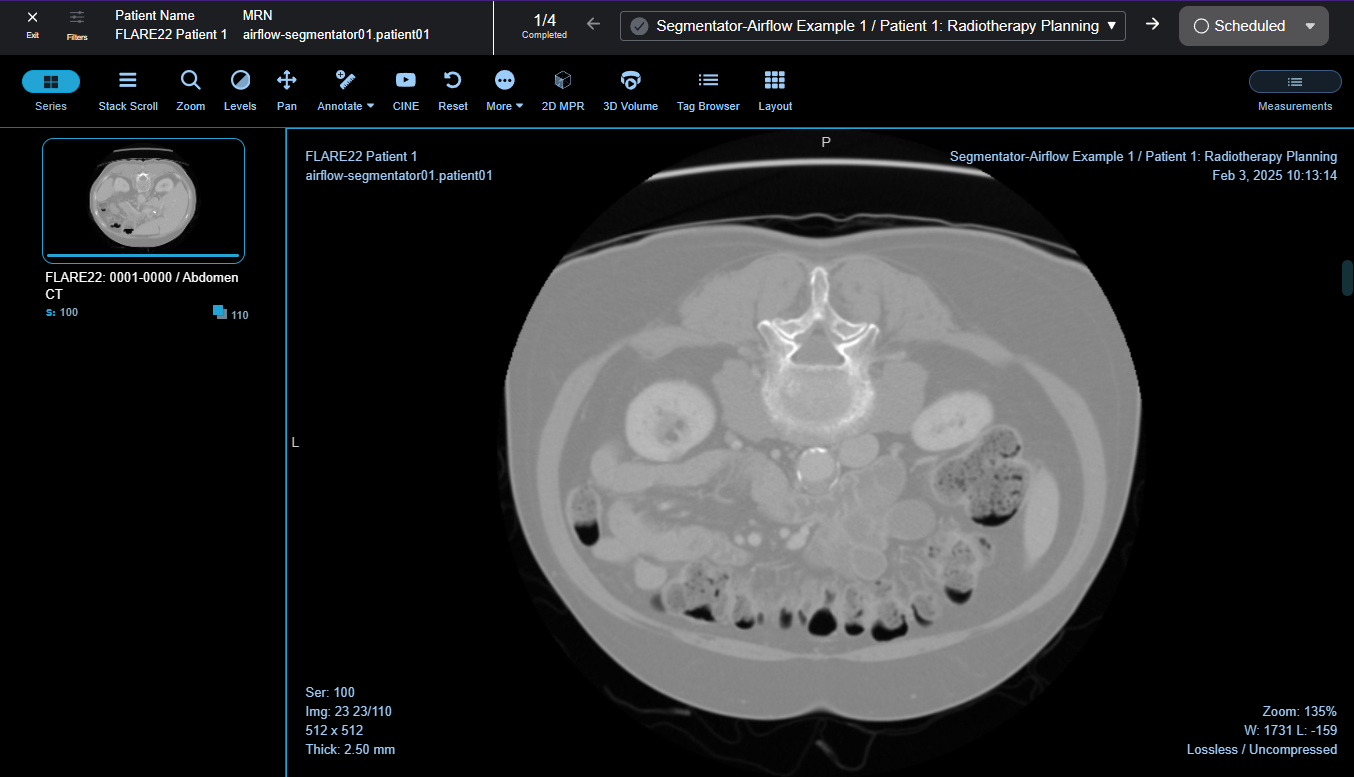The width and height of the screenshot is (1354, 777).
Task: Start CINE playback
Action: click(x=405, y=90)
